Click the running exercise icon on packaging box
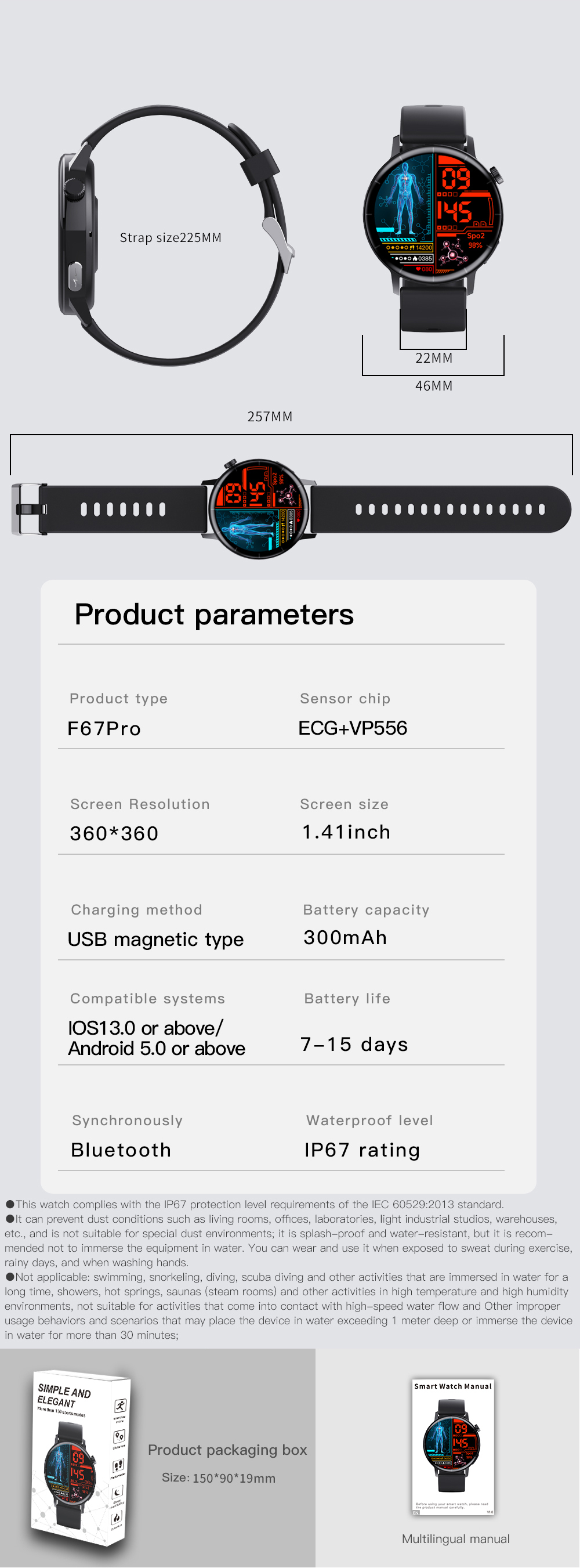The width and height of the screenshot is (580, 1568). click(121, 1406)
